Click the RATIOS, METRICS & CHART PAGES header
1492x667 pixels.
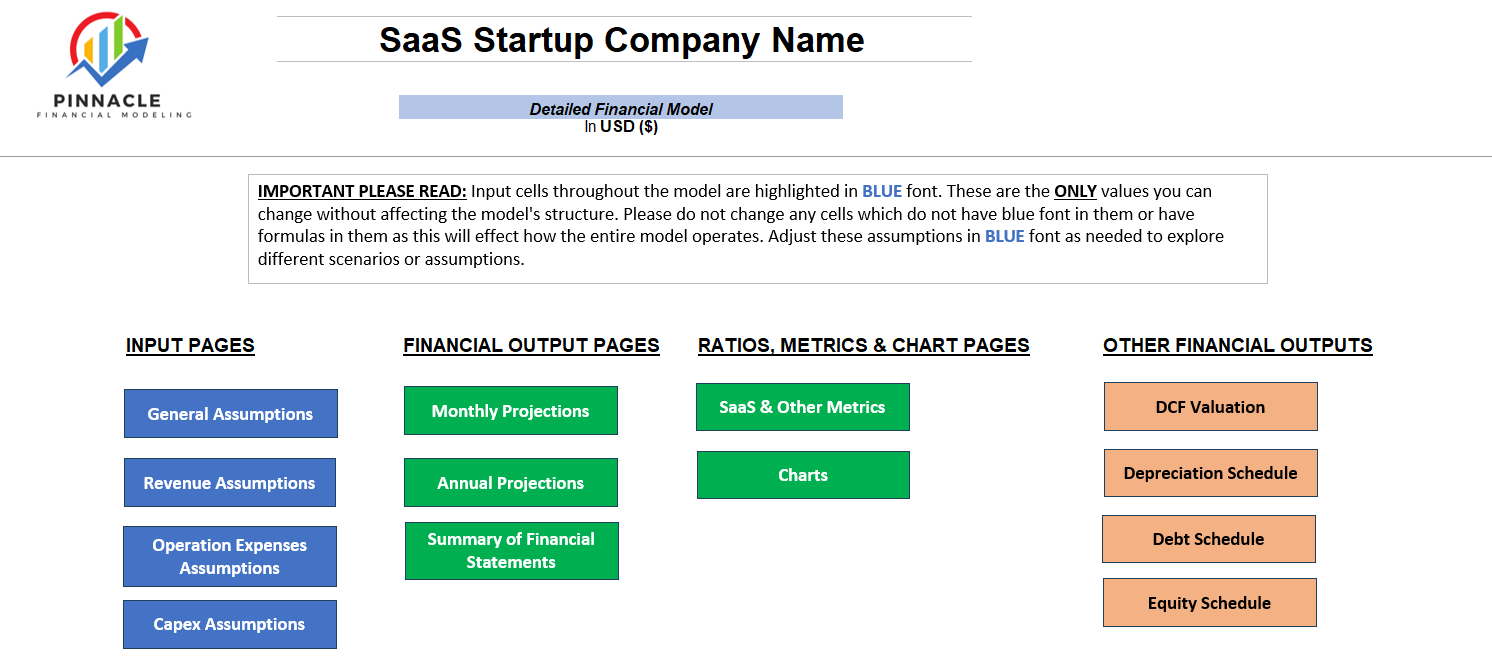[864, 345]
